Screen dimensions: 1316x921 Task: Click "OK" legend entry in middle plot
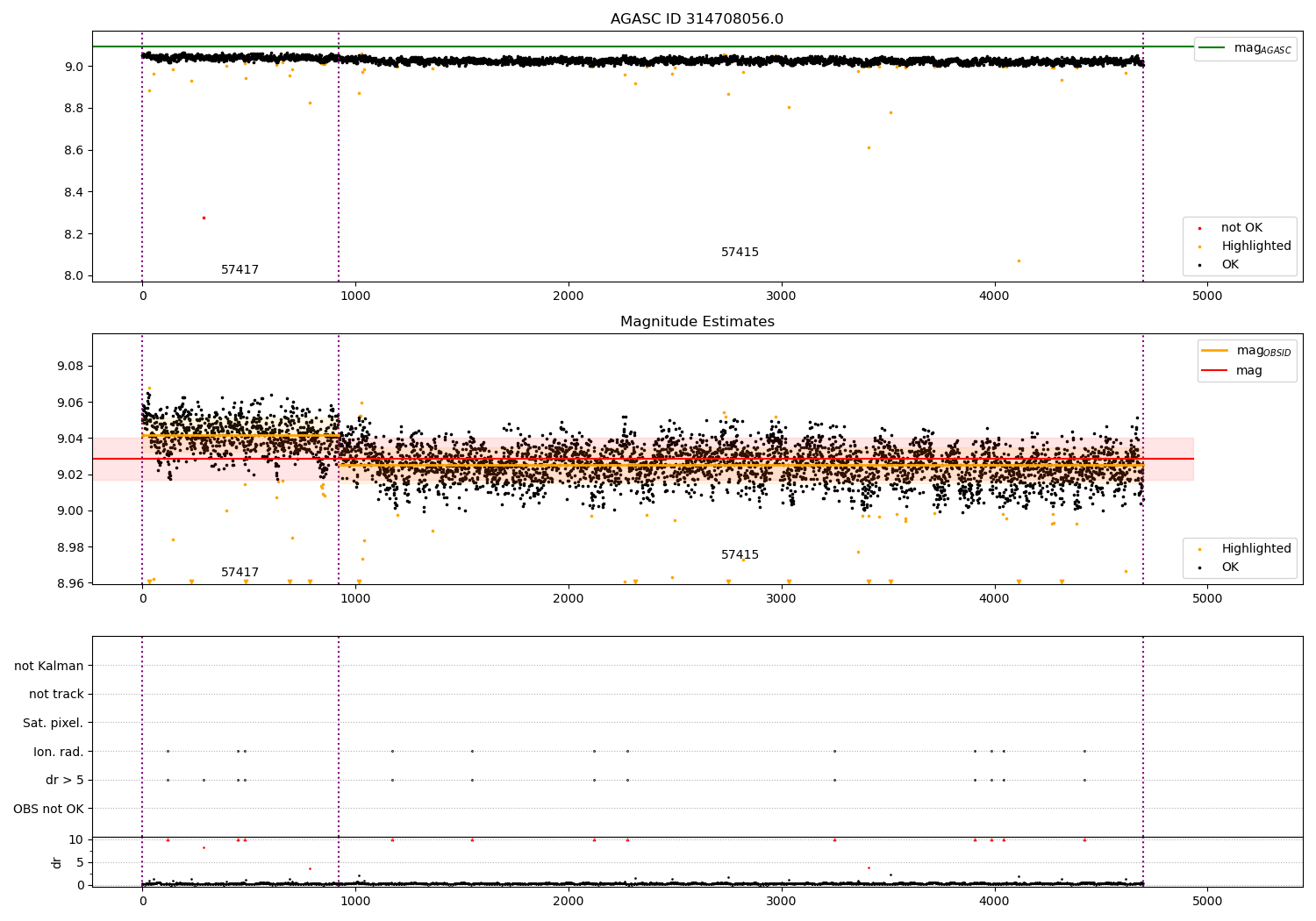click(1230, 568)
